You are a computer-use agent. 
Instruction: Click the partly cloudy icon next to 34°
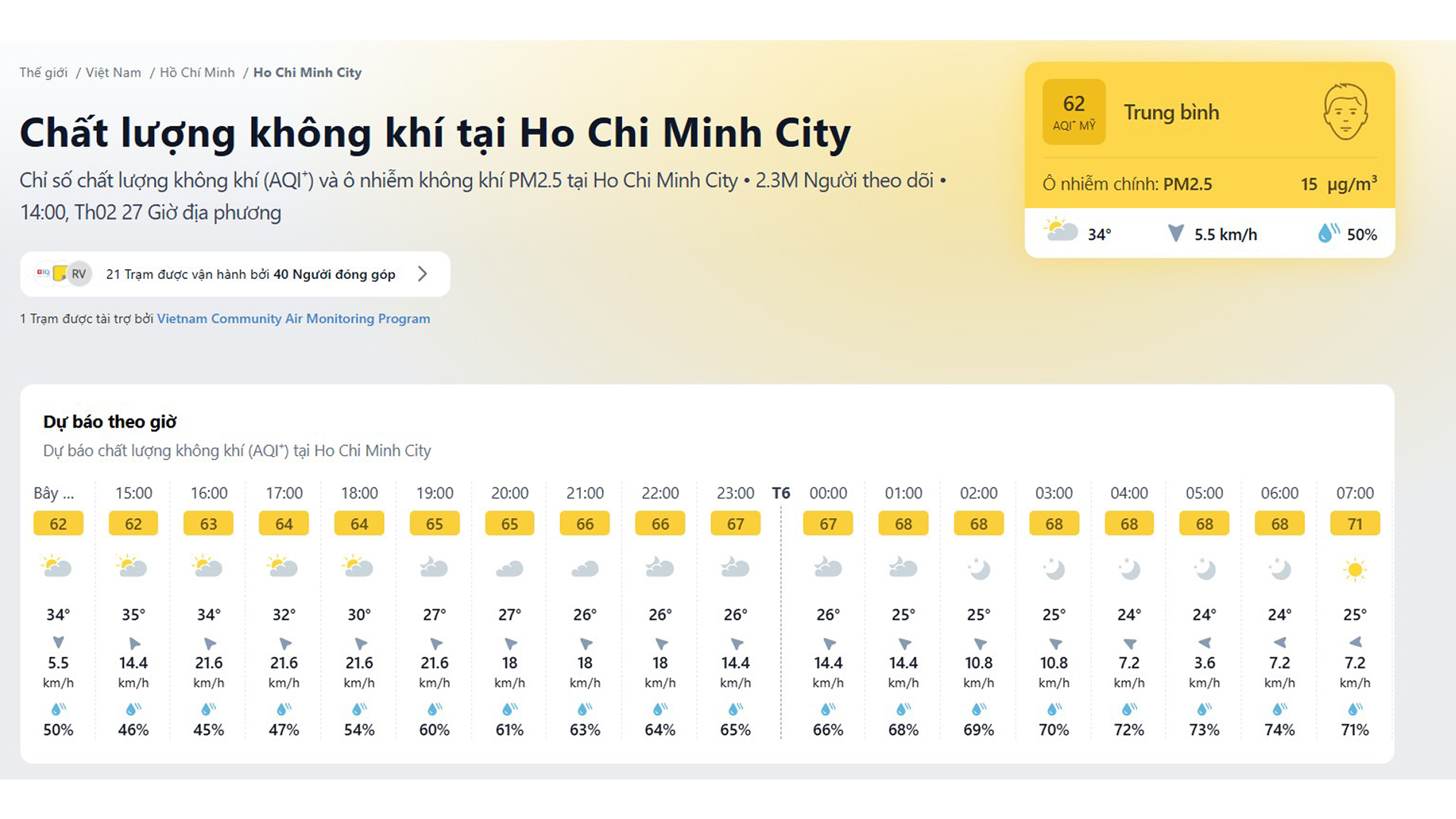tap(1060, 229)
